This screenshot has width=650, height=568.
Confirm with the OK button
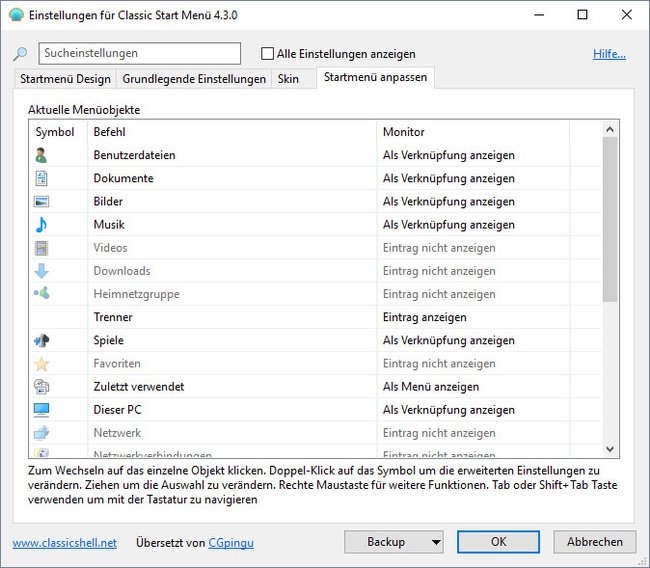(498, 542)
